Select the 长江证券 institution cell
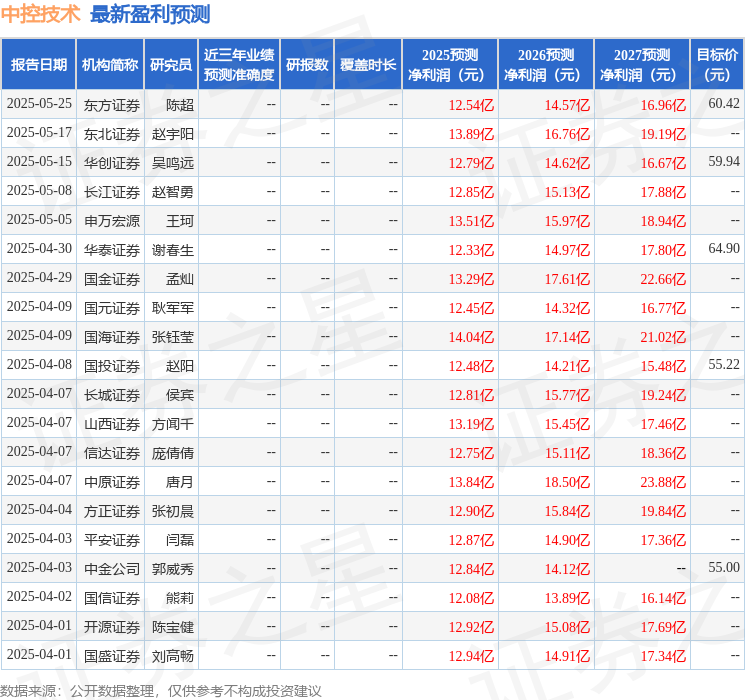The image size is (745, 700). pyautogui.click(x=112, y=192)
